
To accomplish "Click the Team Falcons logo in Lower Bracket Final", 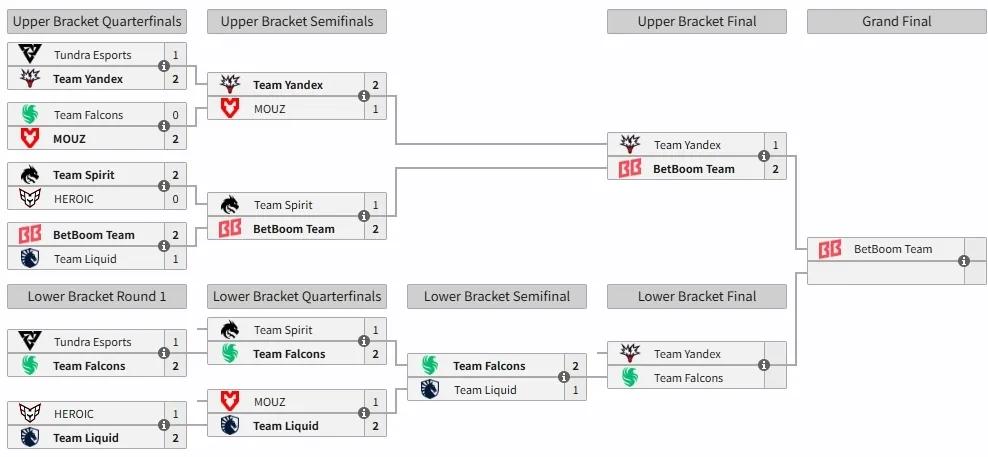I will click(x=629, y=378).
